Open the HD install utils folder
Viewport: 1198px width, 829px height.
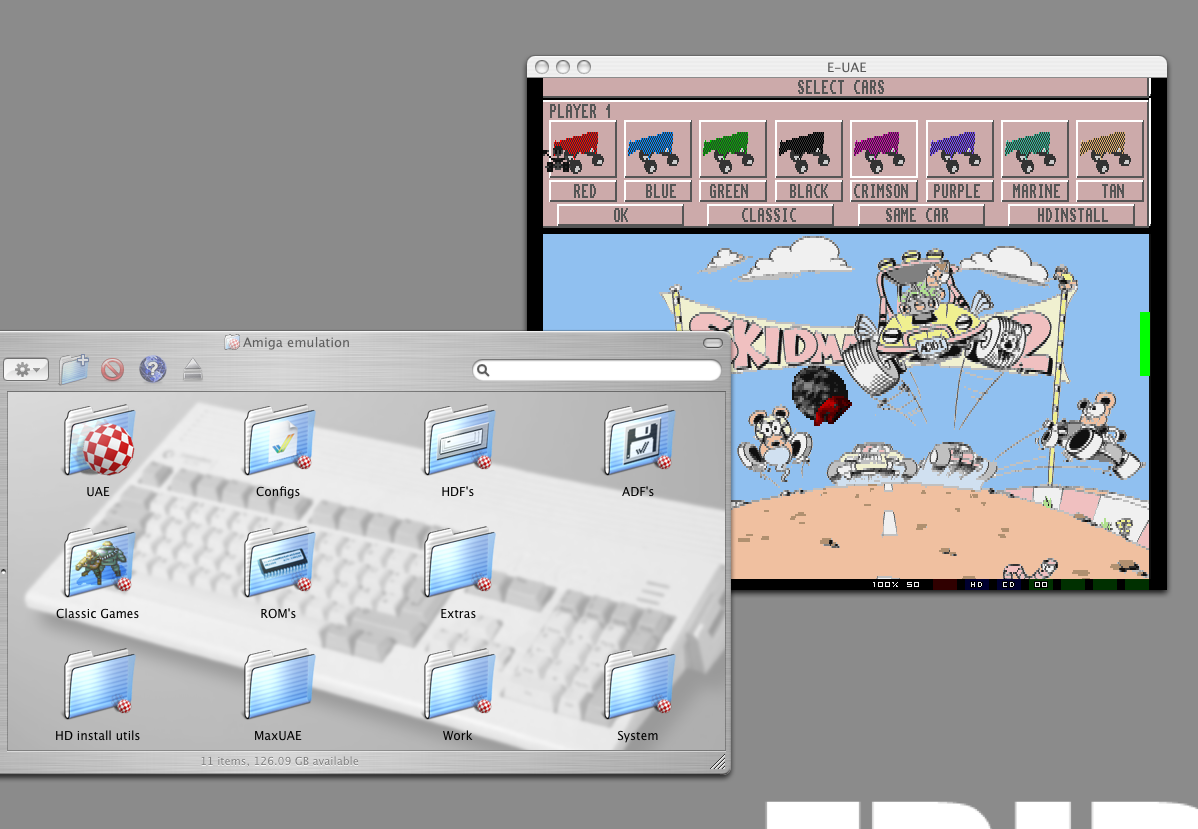[99, 685]
